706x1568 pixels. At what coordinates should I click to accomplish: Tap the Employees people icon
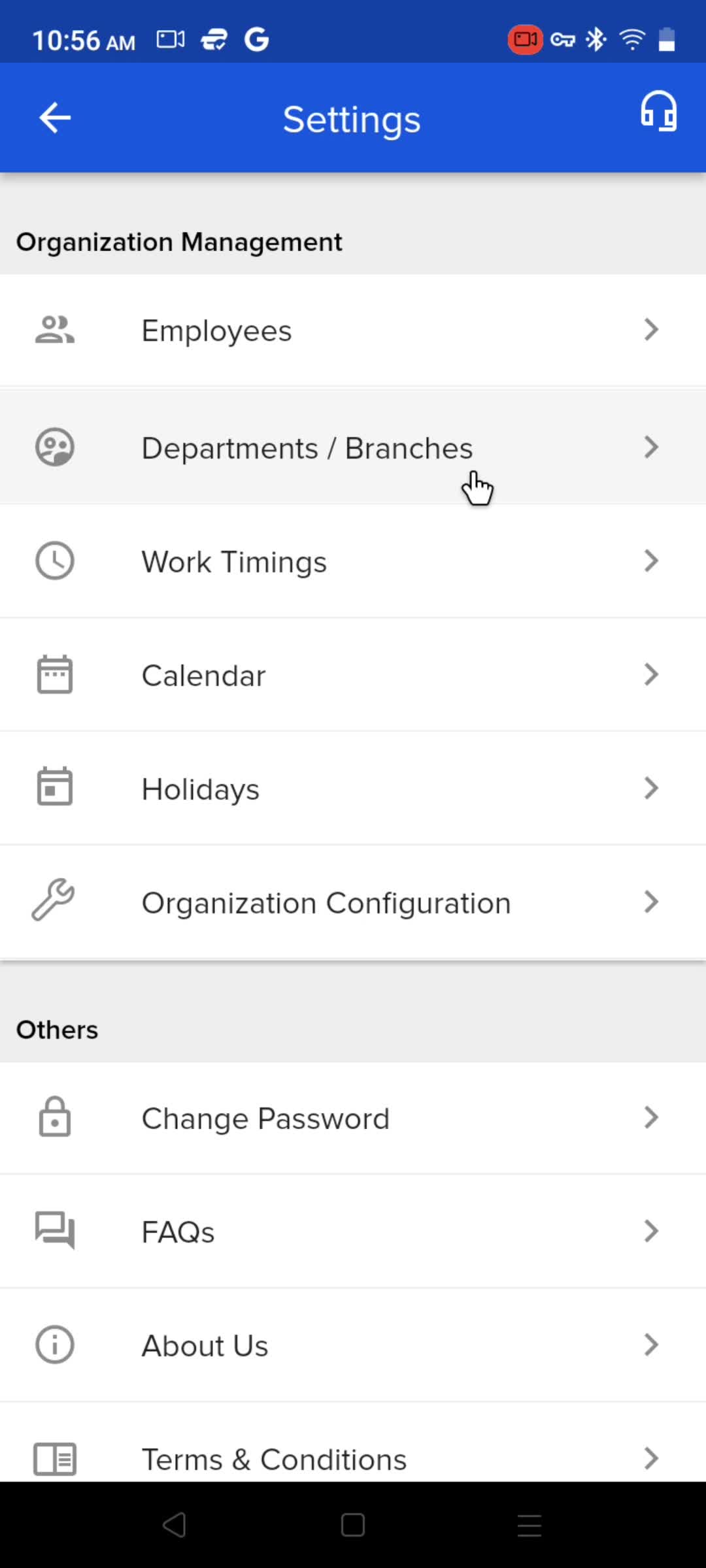pyautogui.click(x=55, y=330)
